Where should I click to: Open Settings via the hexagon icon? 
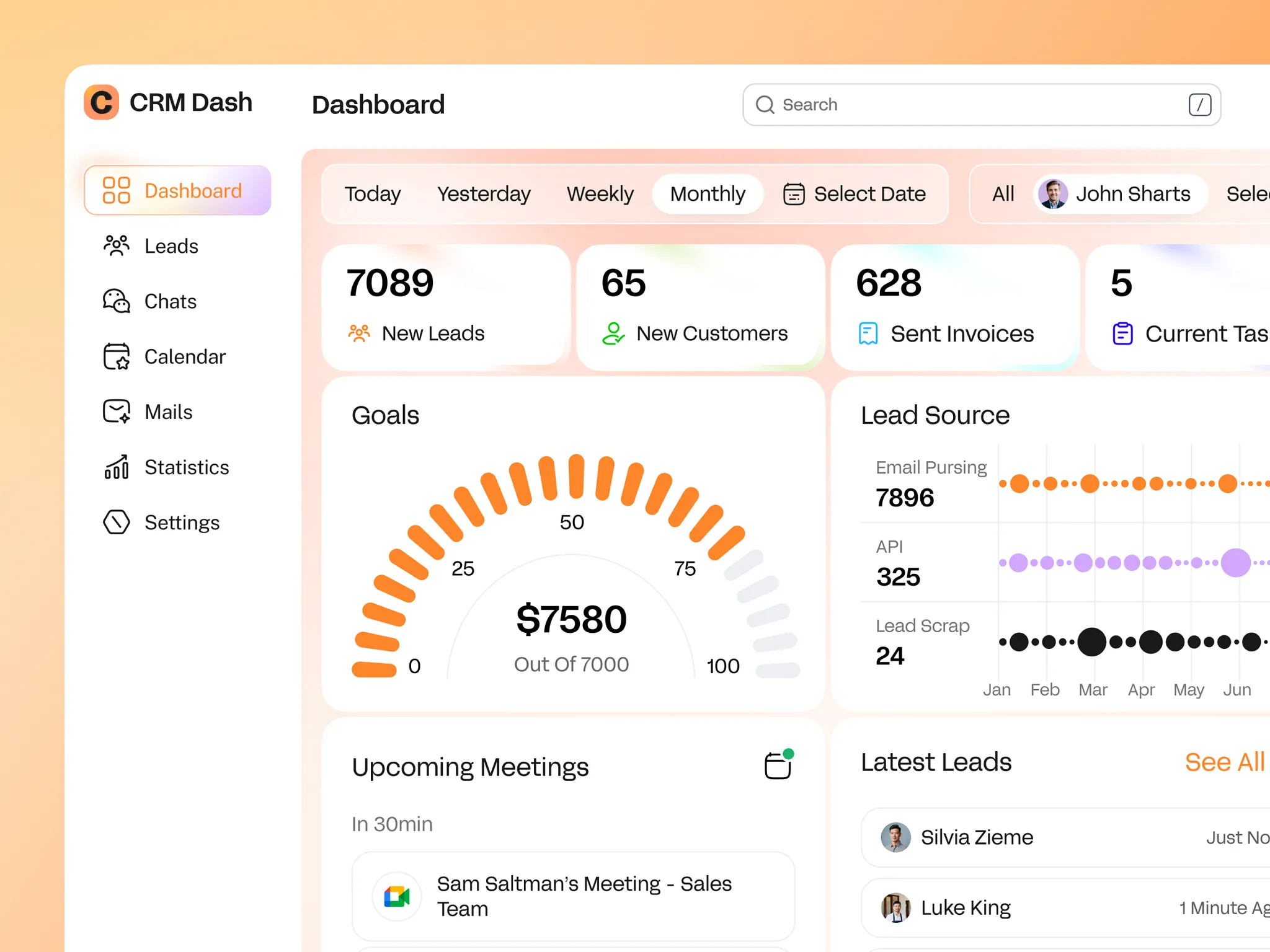pyautogui.click(x=117, y=522)
